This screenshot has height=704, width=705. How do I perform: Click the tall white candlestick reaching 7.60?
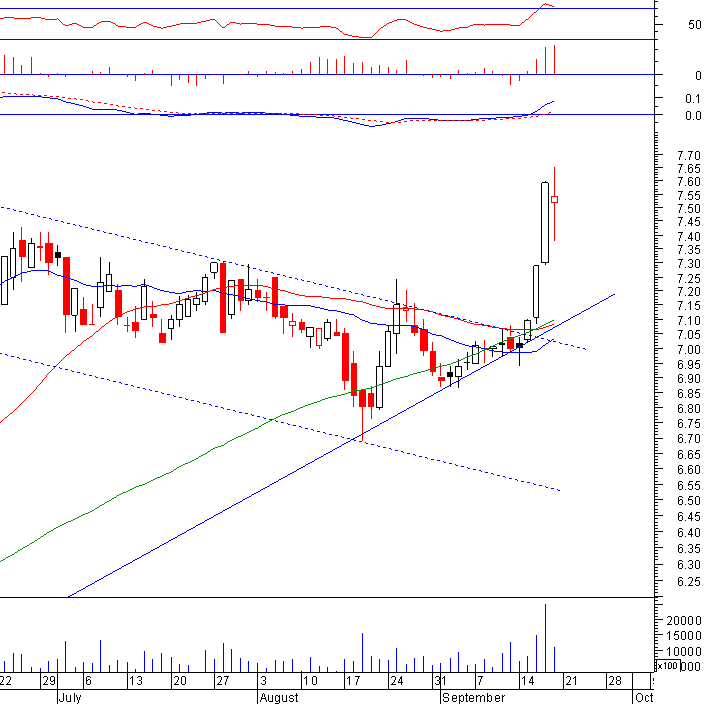pos(545,223)
